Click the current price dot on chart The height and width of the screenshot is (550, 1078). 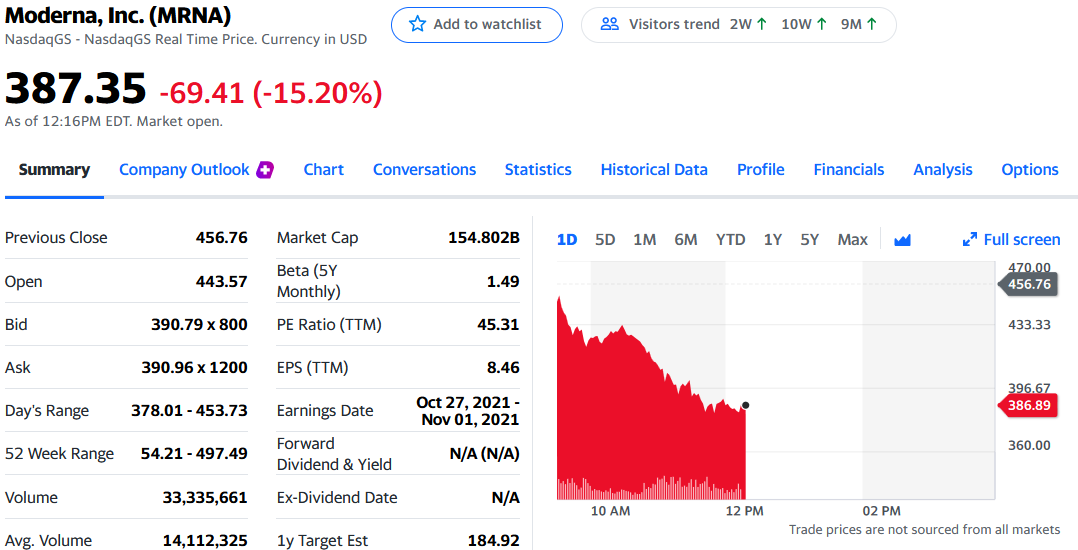coord(746,405)
